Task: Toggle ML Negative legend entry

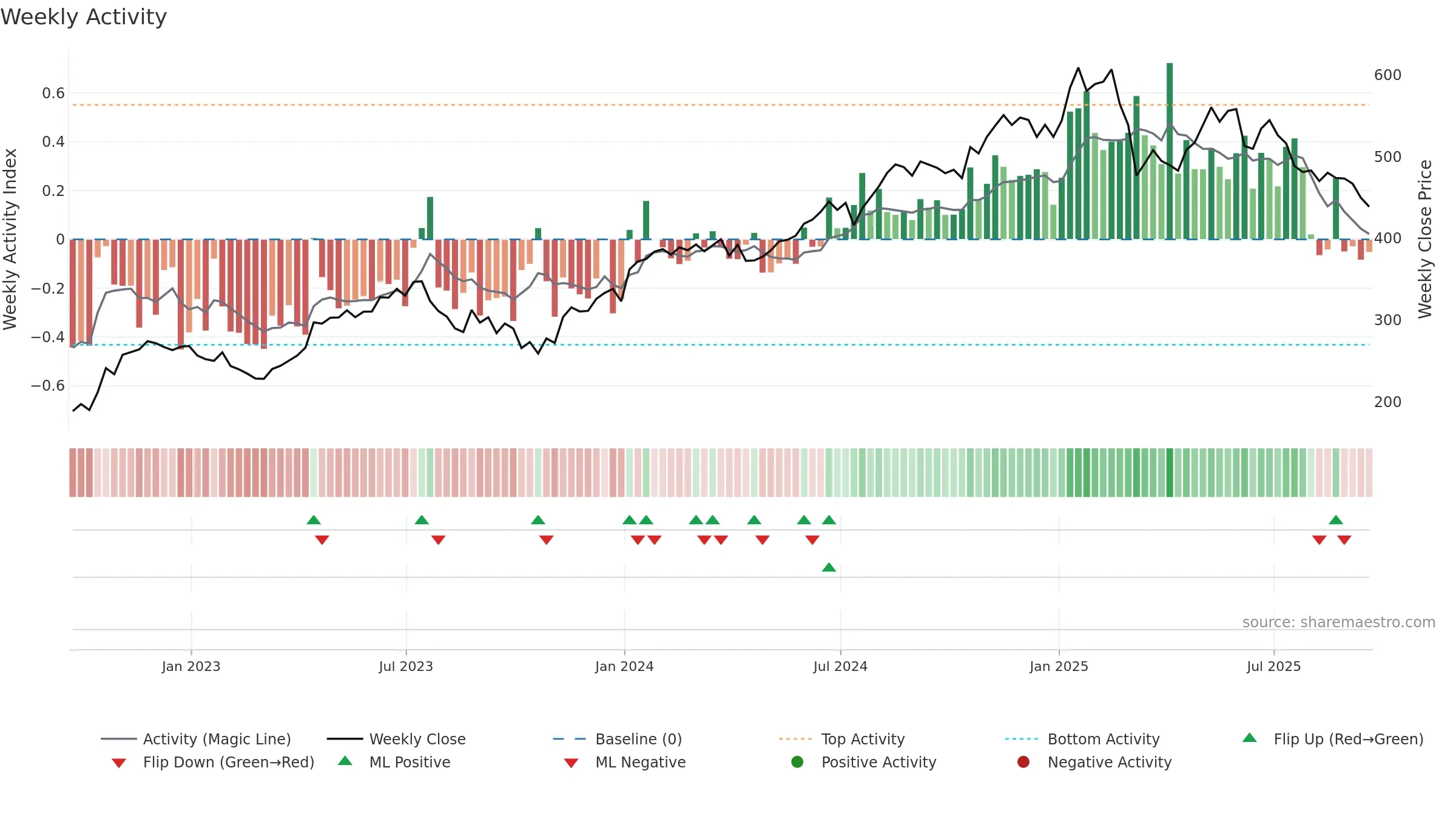Action: click(x=624, y=762)
